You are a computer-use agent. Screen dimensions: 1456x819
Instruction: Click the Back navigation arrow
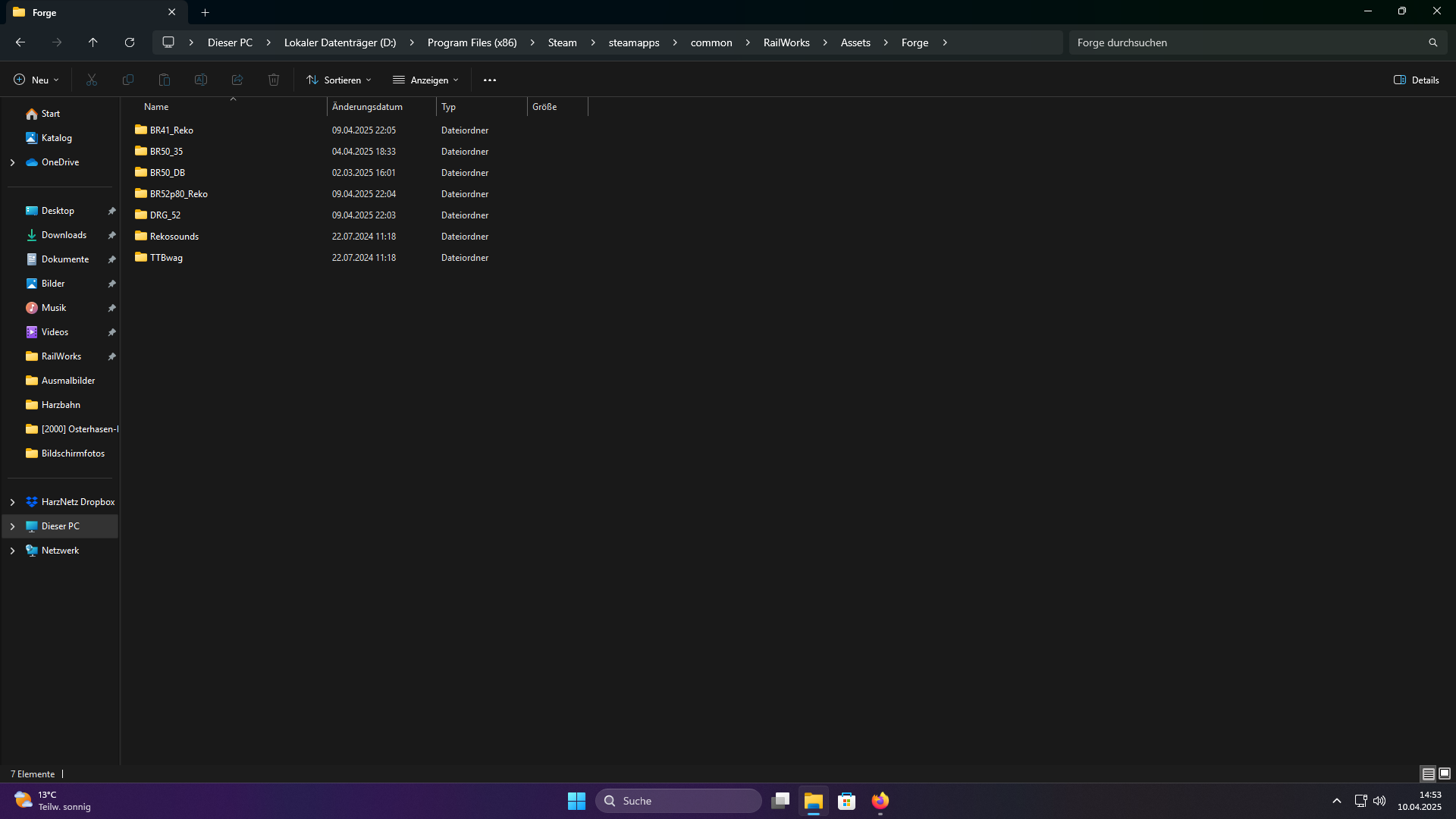pyautogui.click(x=20, y=42)
